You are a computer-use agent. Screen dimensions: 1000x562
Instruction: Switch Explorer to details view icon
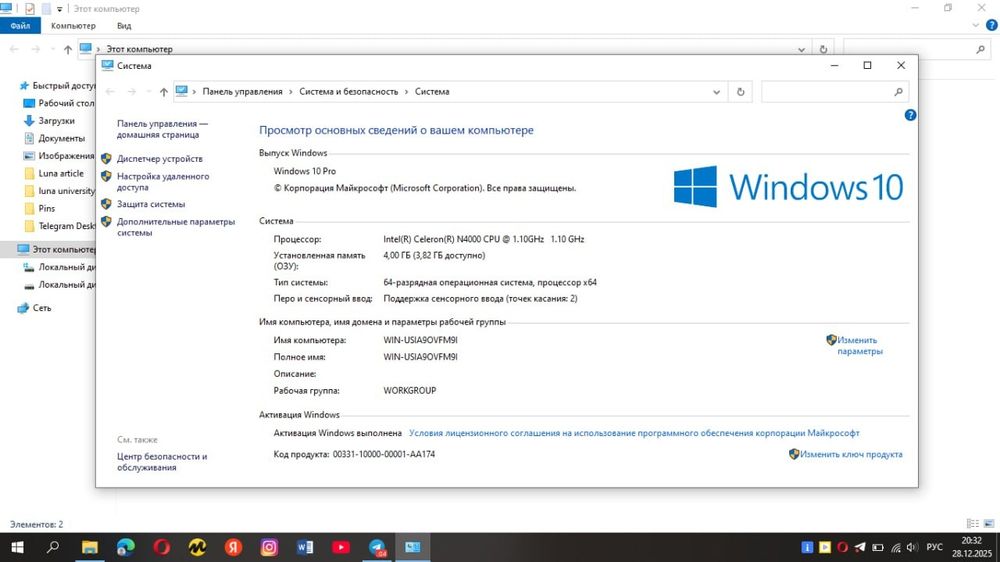pyautogui.click(x=973, y=524)
